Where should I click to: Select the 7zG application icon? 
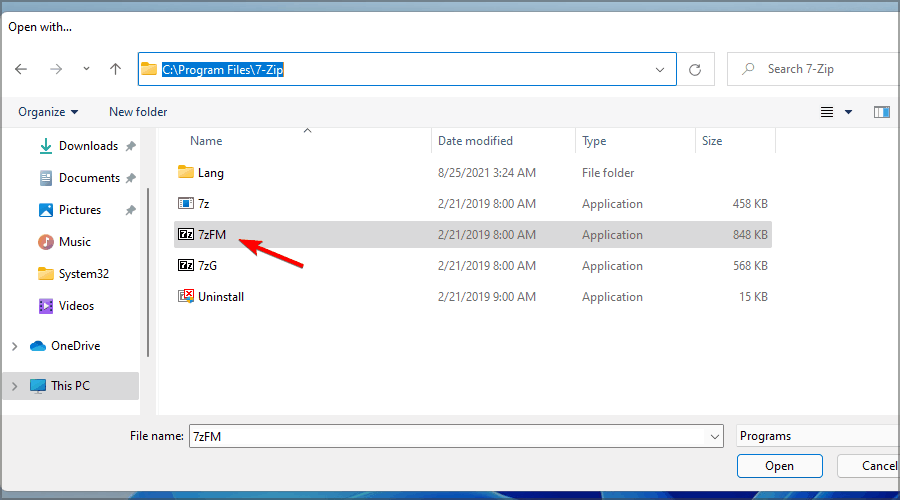pyautogui.click(x=186, y=266)
